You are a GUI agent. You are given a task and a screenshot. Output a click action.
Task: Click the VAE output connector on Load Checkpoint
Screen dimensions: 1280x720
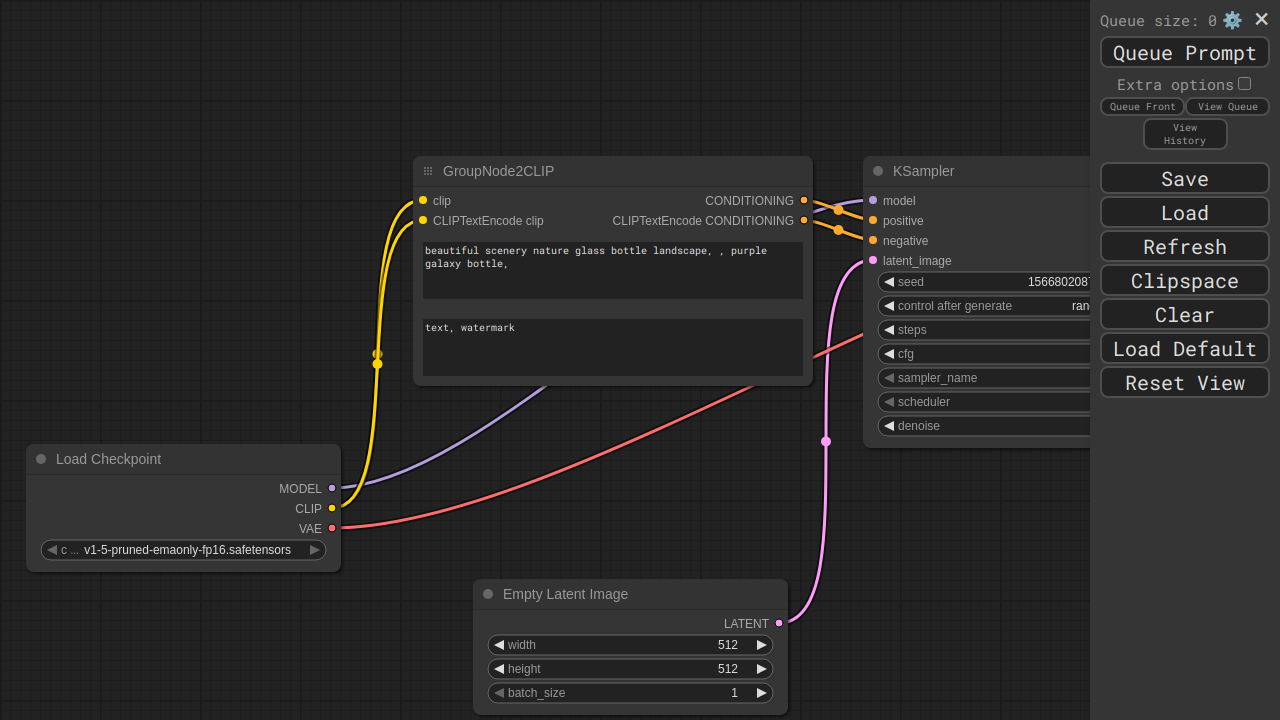pos(332,528)
